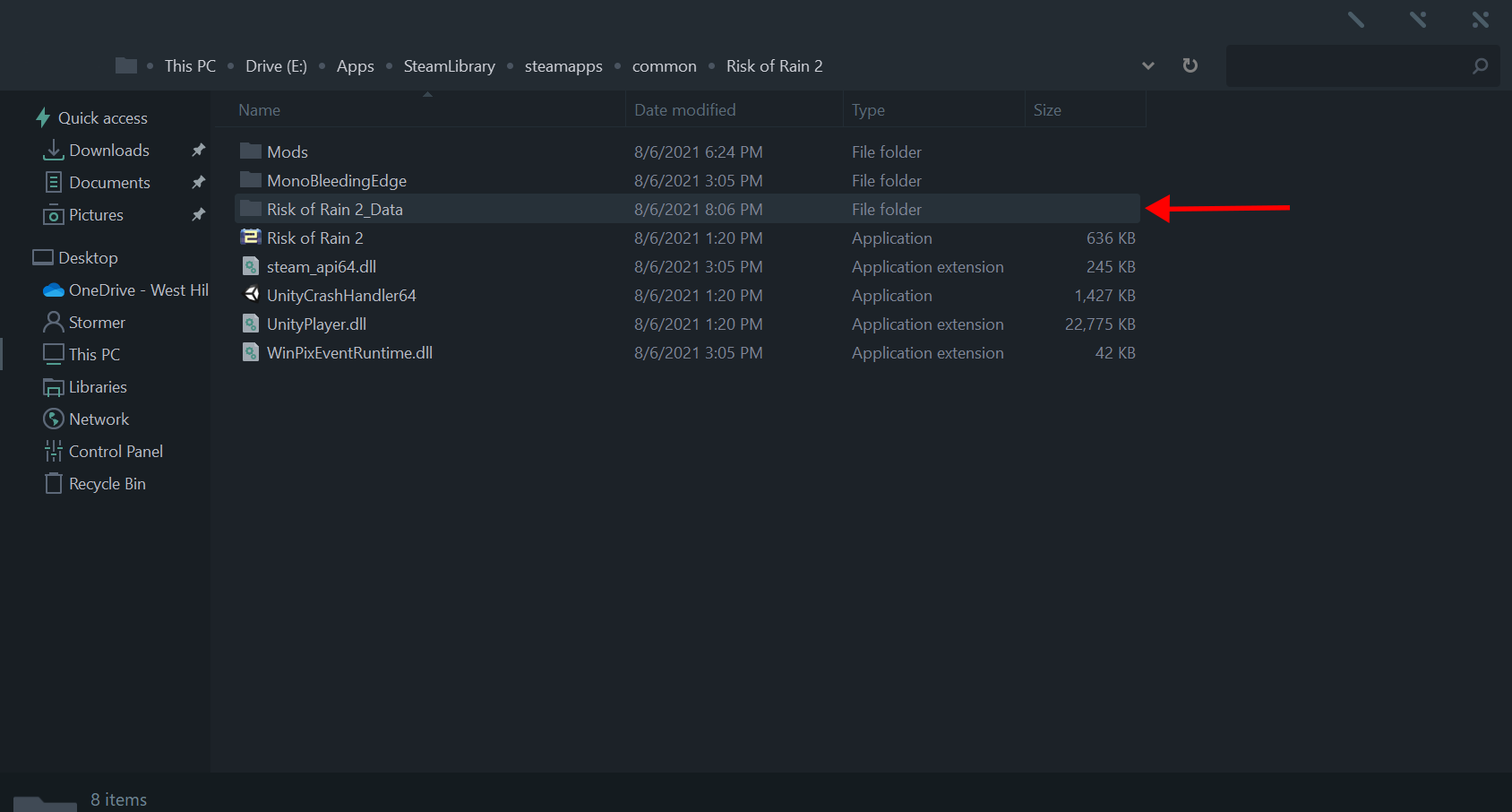Go to common in breadcrumb path

(665, 66)
